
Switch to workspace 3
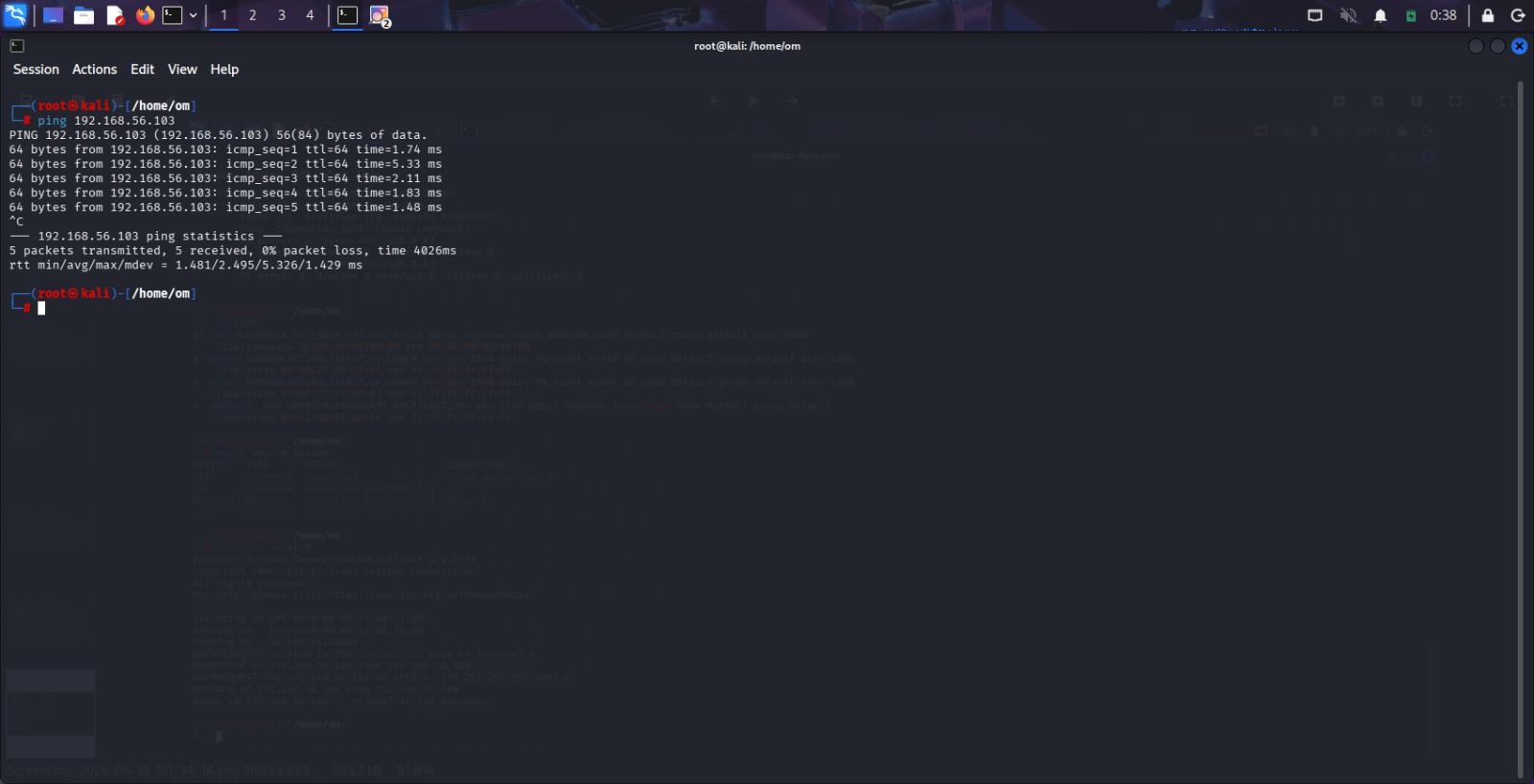pyautogui.click(x=281, y=15)
